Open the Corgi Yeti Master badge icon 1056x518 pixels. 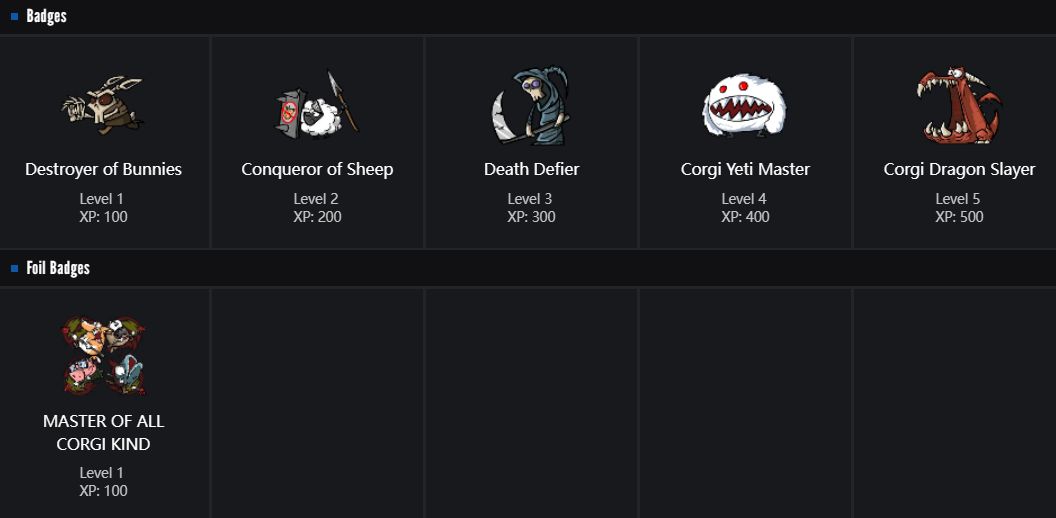[745, 105]
